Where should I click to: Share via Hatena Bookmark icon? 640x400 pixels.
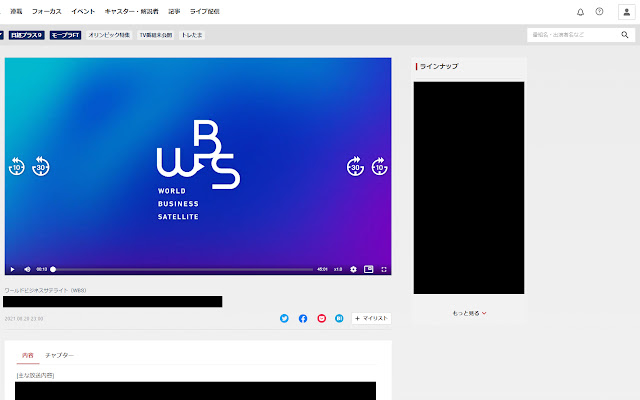(339, 318)
